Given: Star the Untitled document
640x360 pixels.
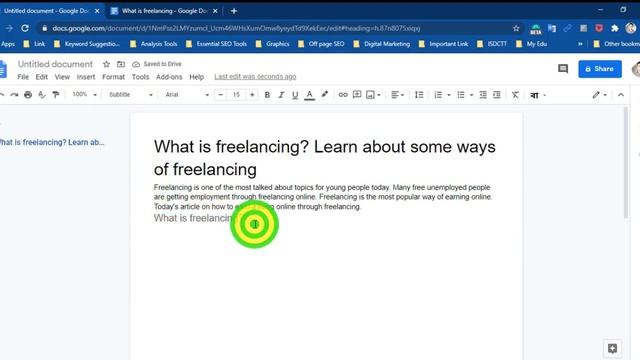Looking at the screenshot, I should (x=106, y=64).
